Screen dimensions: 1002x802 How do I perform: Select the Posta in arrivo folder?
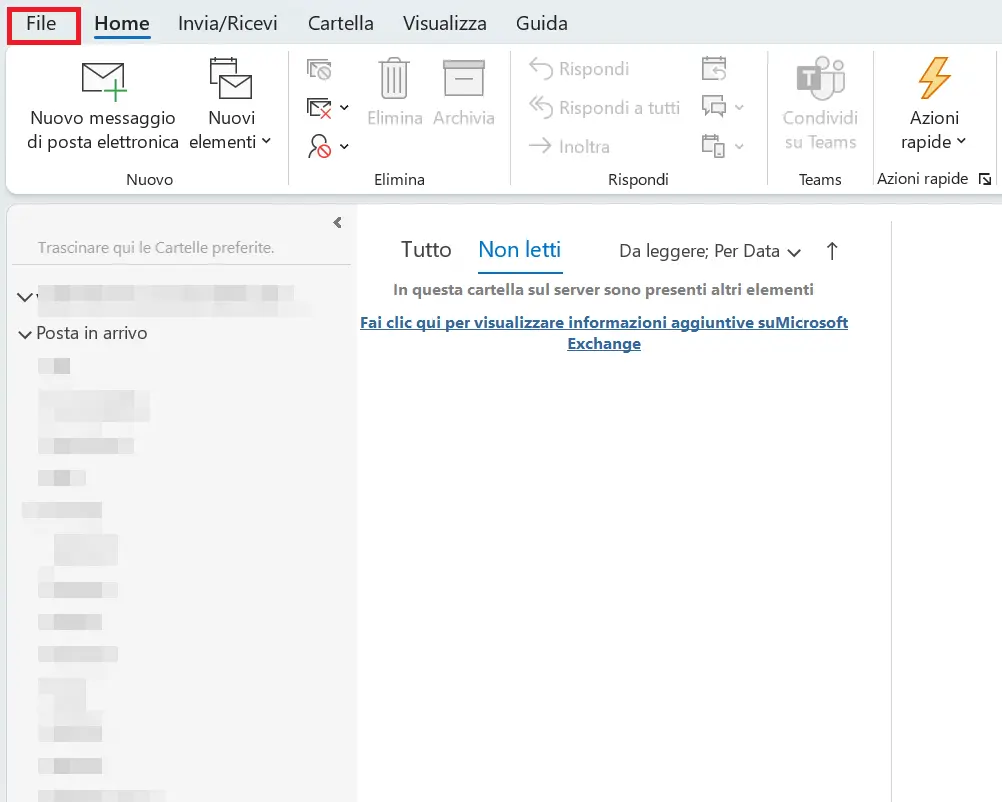point(92,333)
